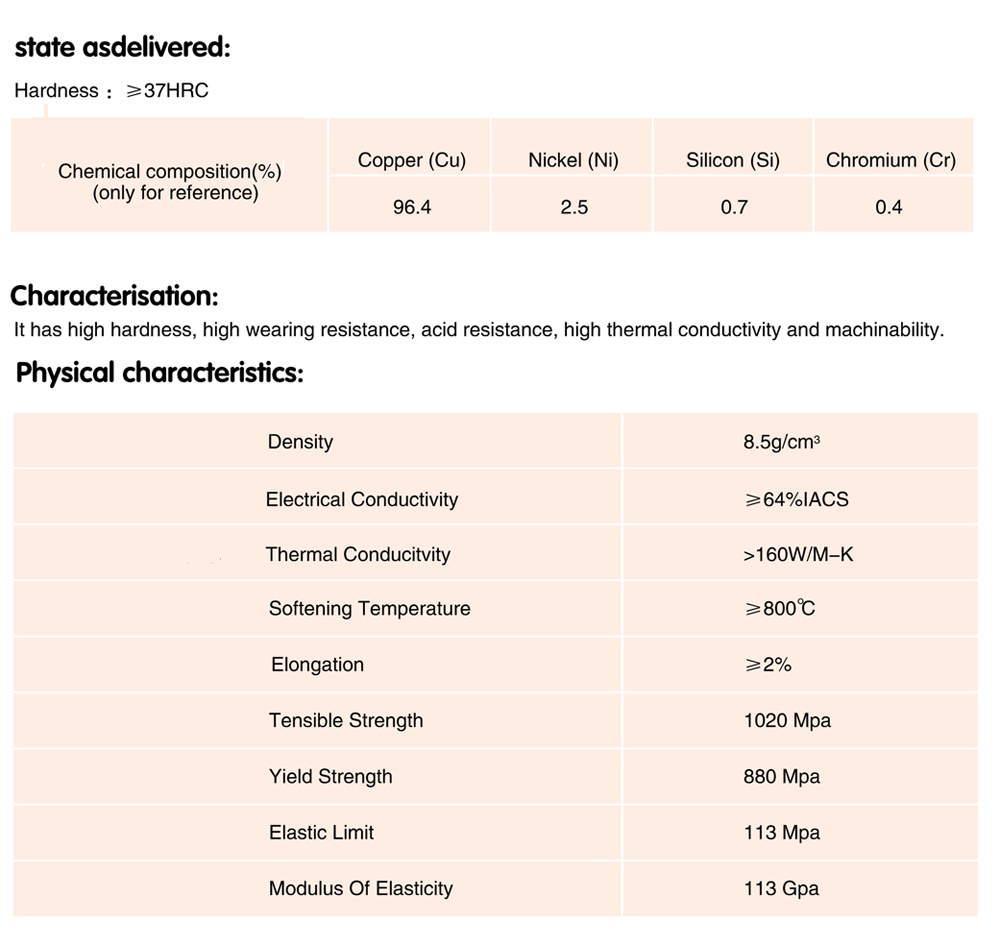Screen dimensions: 1000x945
Task: Click the 2.5 nickel value
Action: coord(574,208)
